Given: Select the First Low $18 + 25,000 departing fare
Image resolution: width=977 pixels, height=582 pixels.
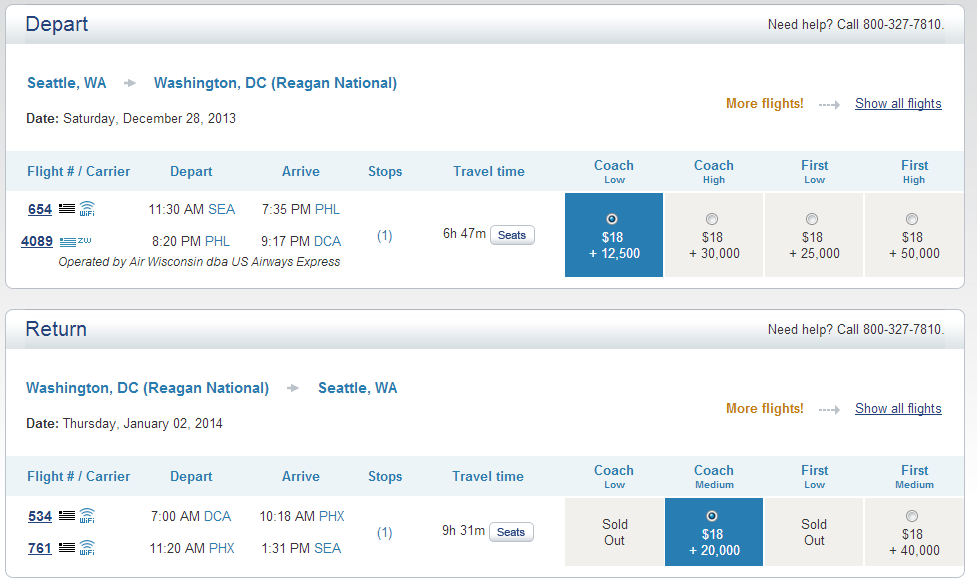Looking at the screenshot, I should point(814,235).
